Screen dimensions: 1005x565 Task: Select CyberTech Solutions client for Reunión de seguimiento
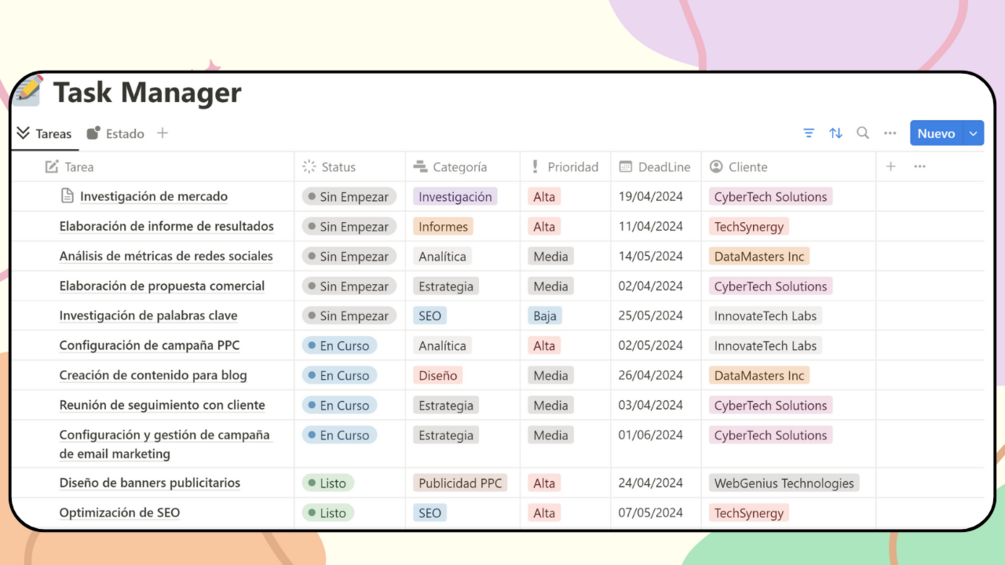770,405
